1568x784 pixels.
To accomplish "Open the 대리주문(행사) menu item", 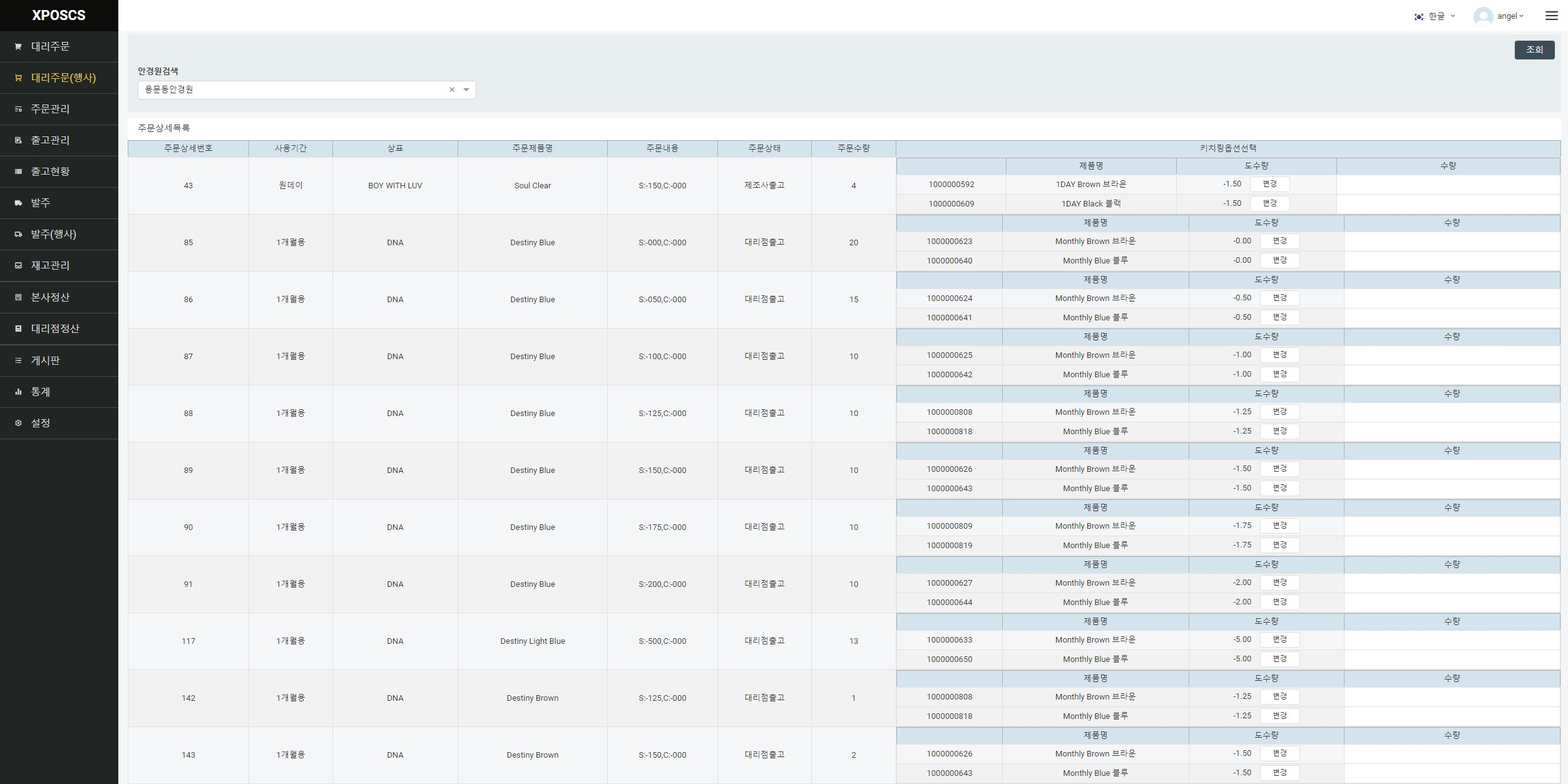I will point(63,78).
